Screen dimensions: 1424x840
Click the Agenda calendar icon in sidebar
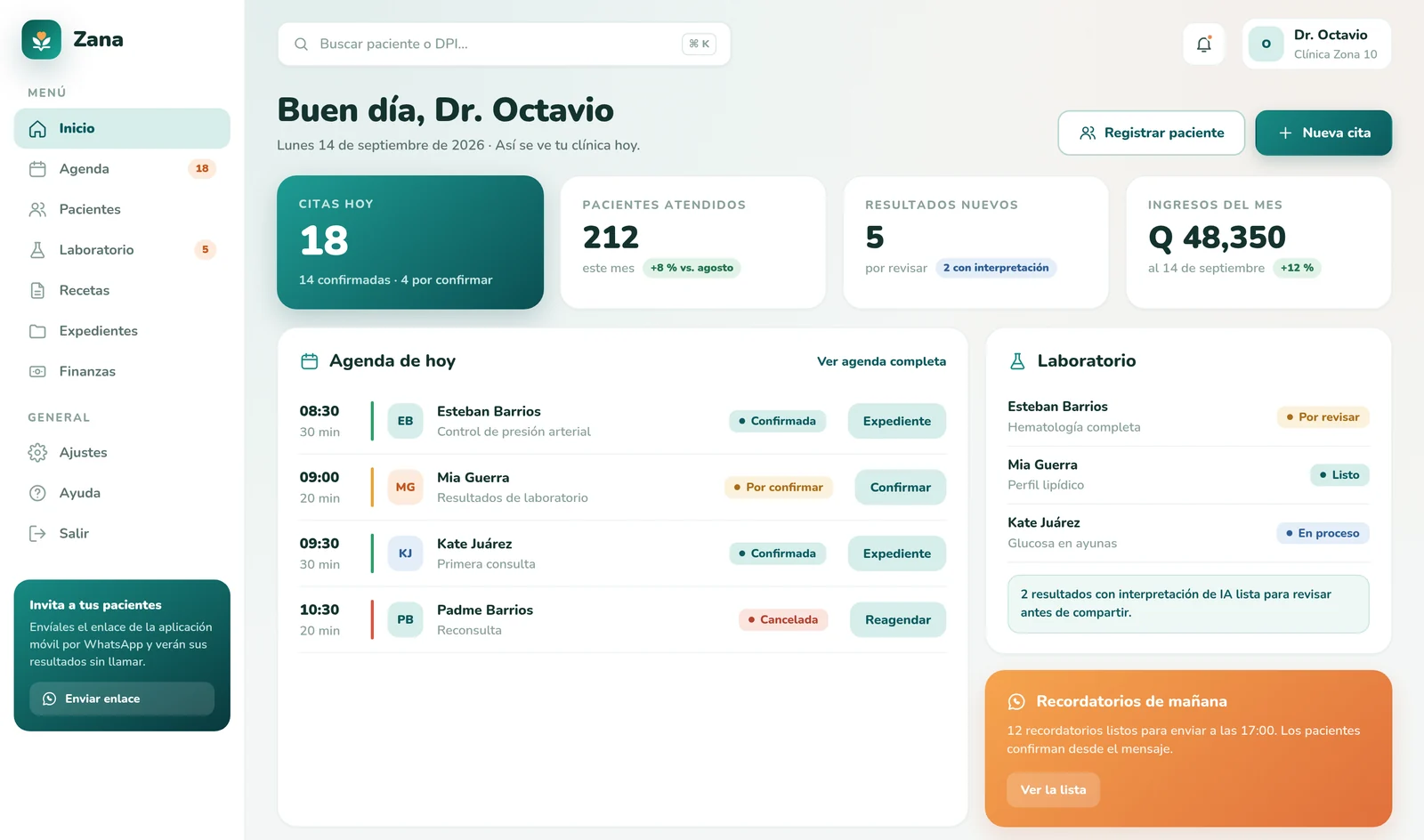point(37,169)
